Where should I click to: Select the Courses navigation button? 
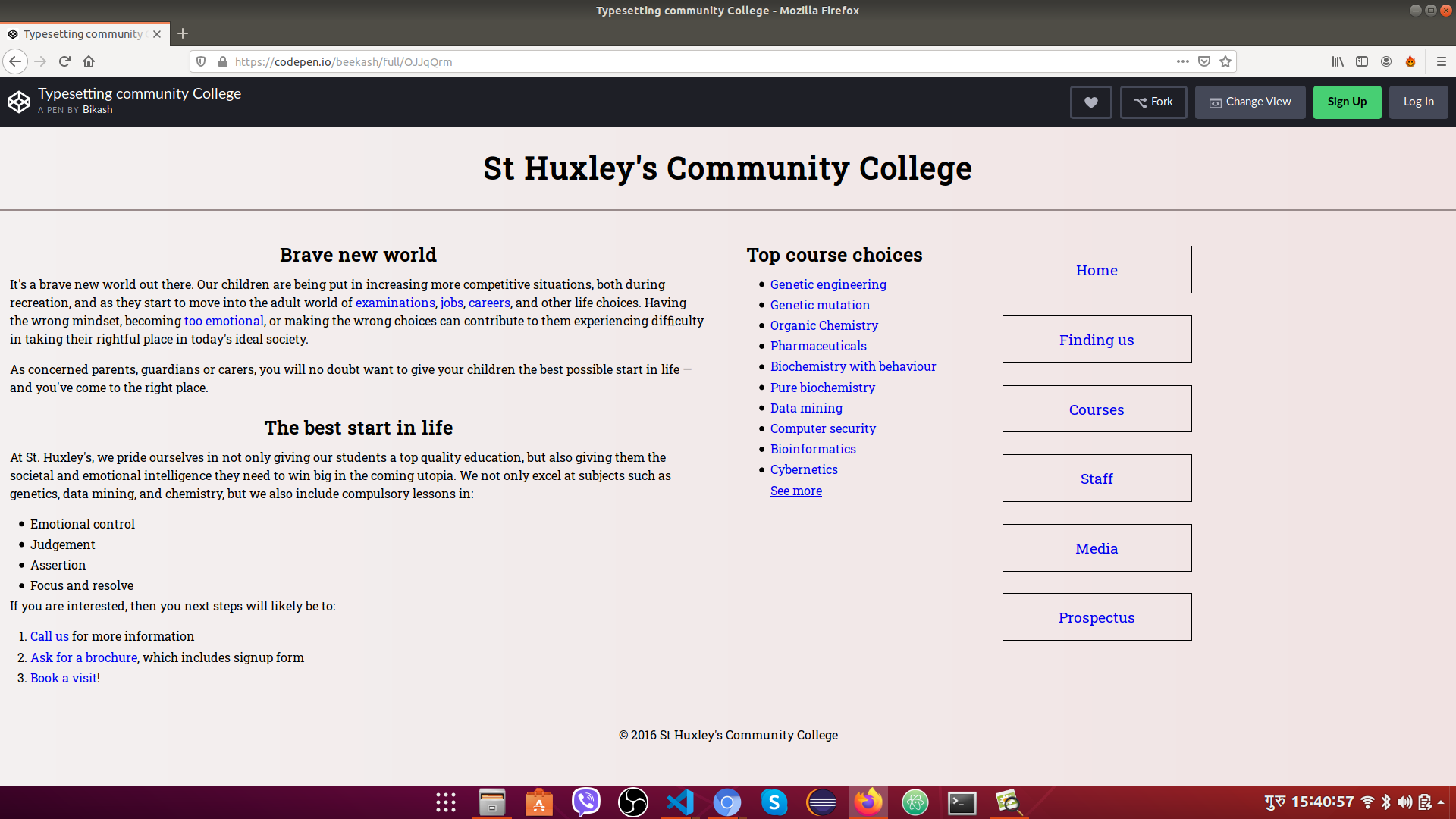(1097, 409)
